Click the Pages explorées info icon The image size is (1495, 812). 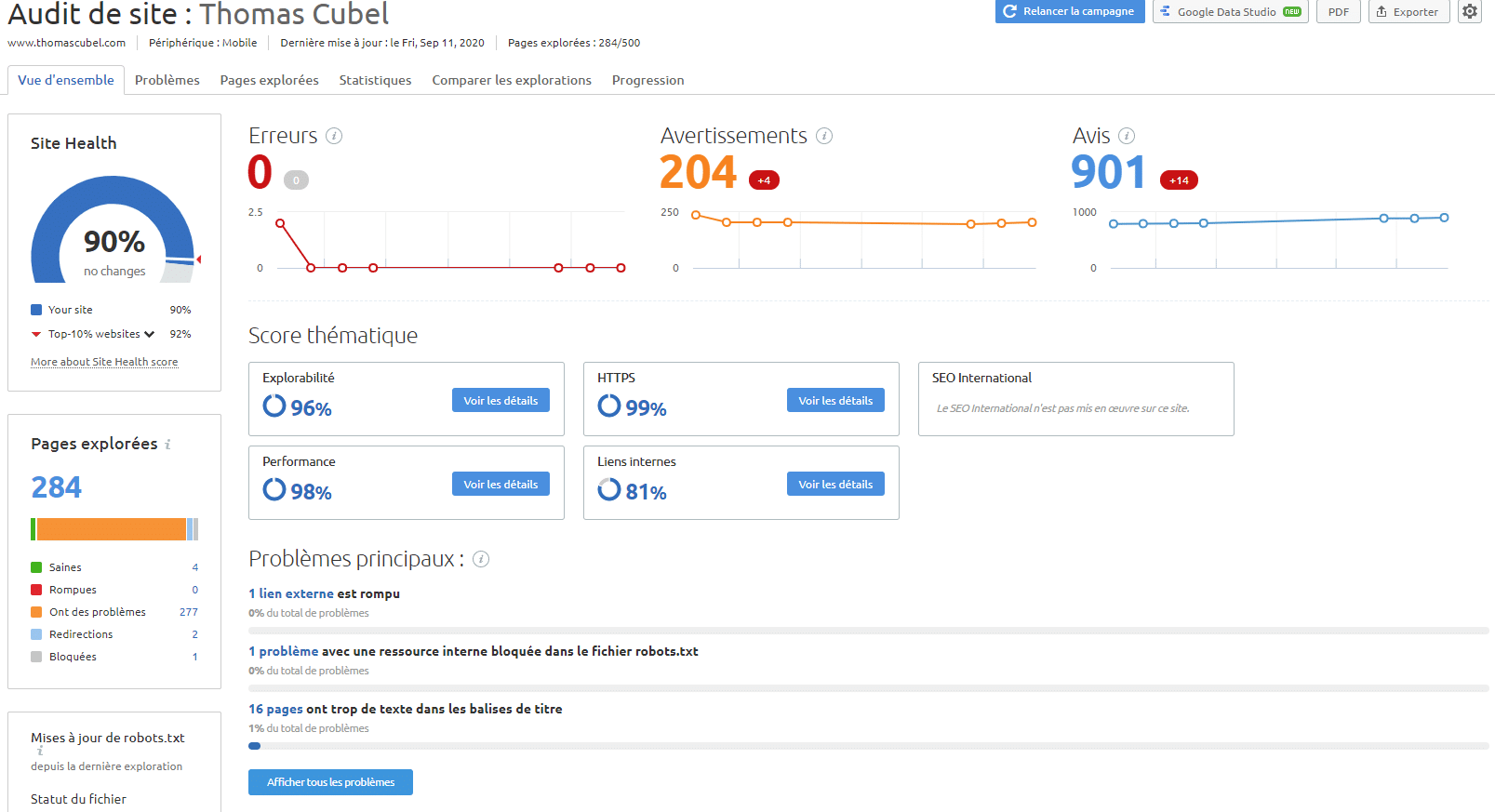167,445
